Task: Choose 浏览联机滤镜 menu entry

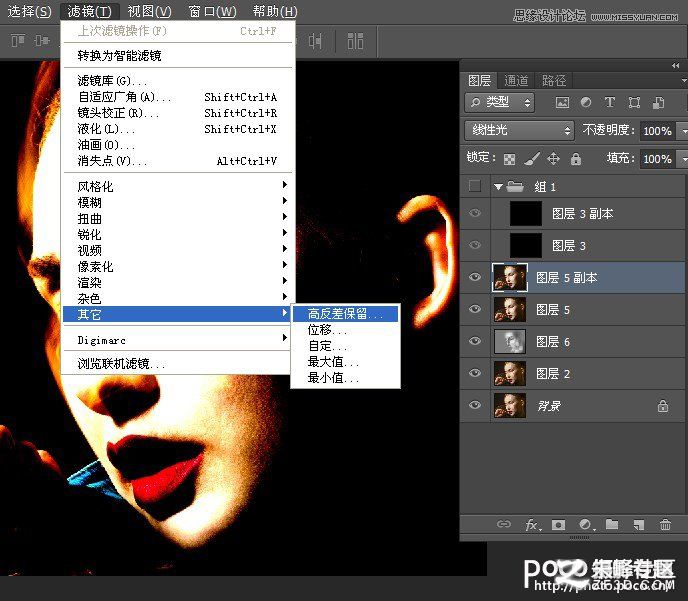Action: click(178, 364)
